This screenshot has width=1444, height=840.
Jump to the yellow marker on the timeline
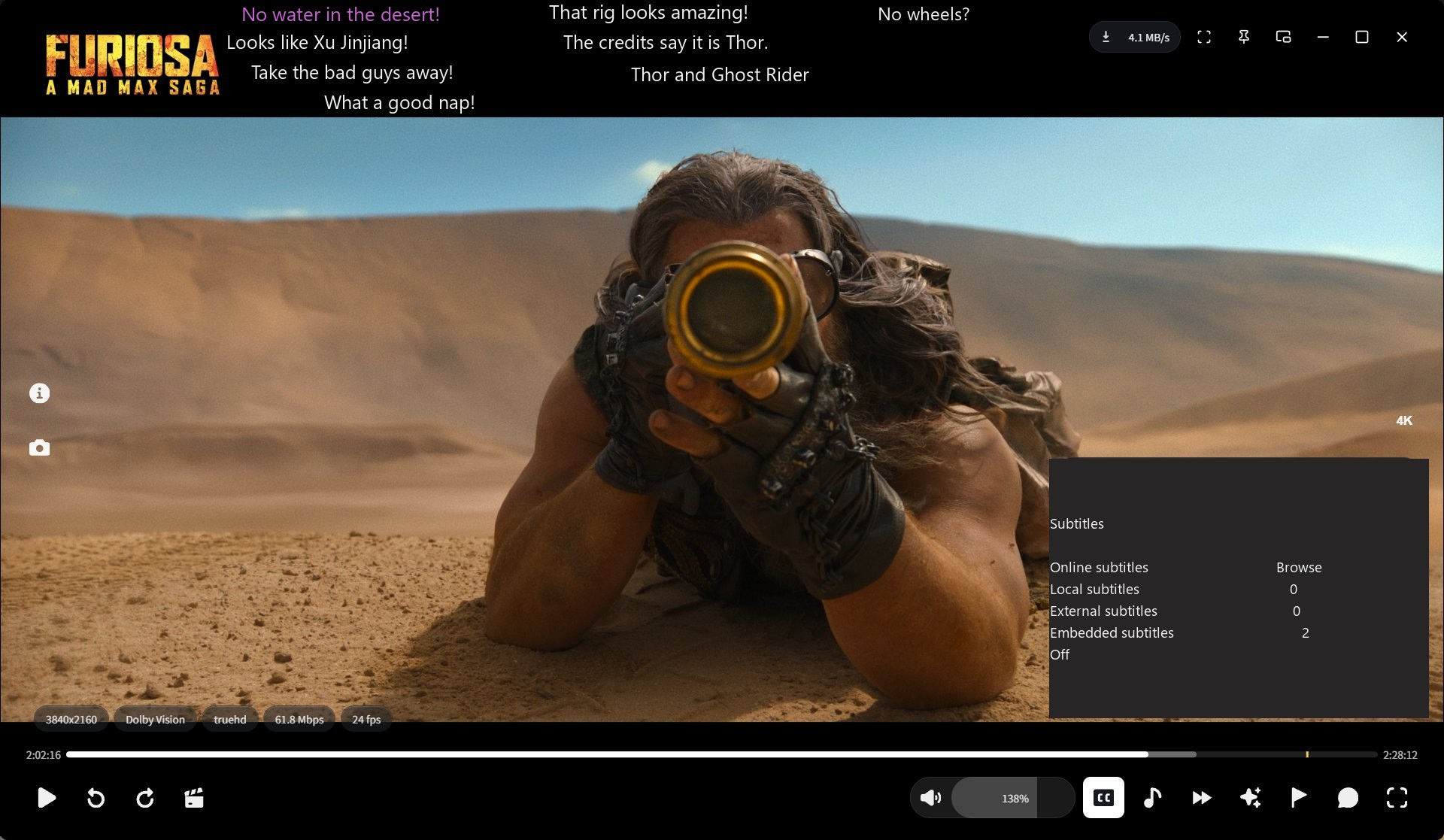click(1307, 754)
